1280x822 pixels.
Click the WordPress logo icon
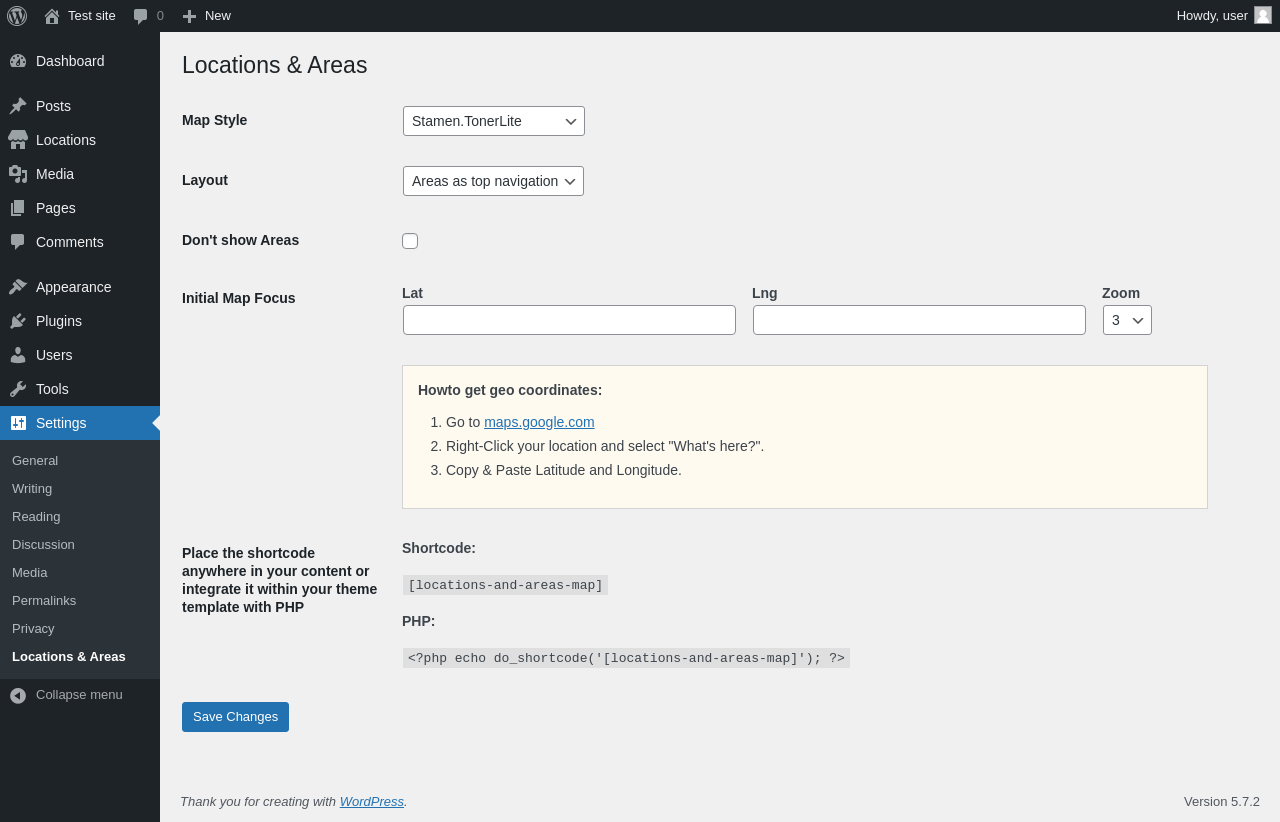pyautogui.click(x=17, y=16)
